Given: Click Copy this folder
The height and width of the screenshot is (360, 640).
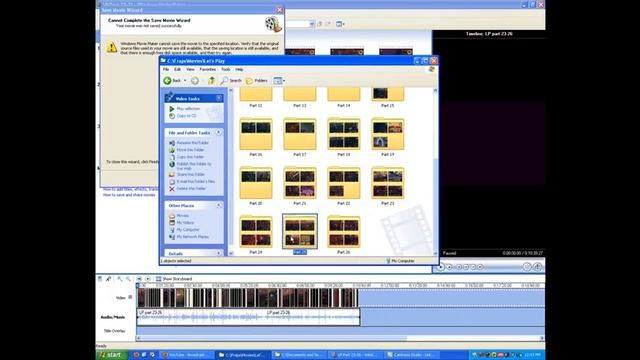Looking at the screenshot, I should coord(190,157).
